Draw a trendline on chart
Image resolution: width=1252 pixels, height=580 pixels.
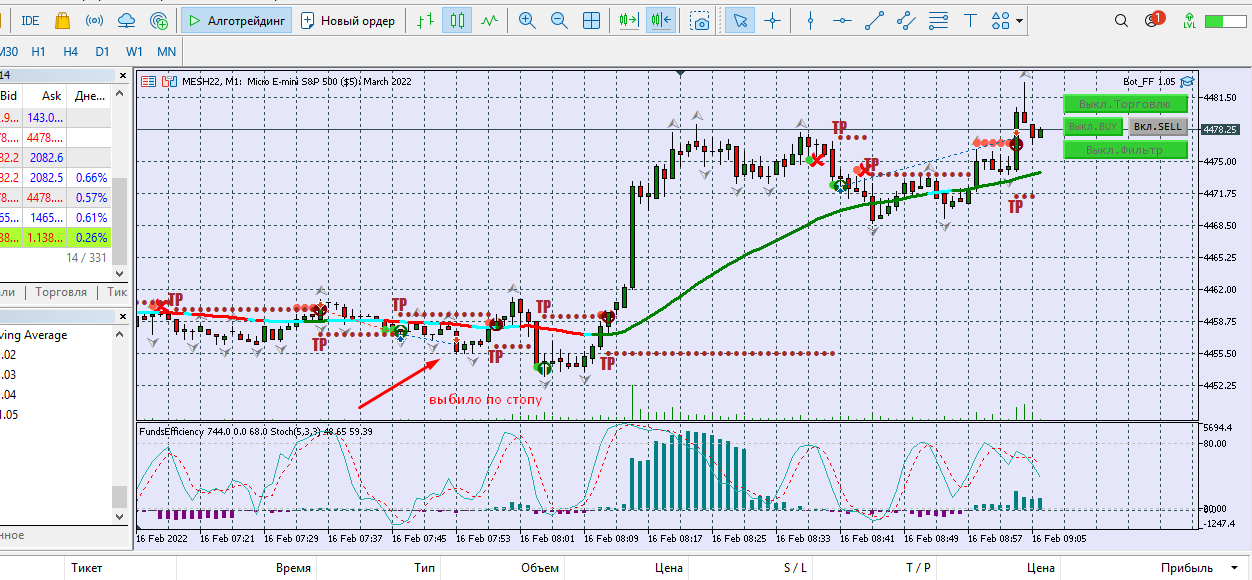(x=874, y=20)
